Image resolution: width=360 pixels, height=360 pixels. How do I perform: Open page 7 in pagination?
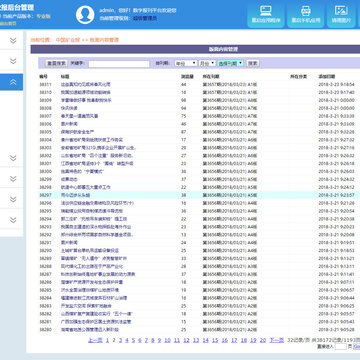coord(146,340)
